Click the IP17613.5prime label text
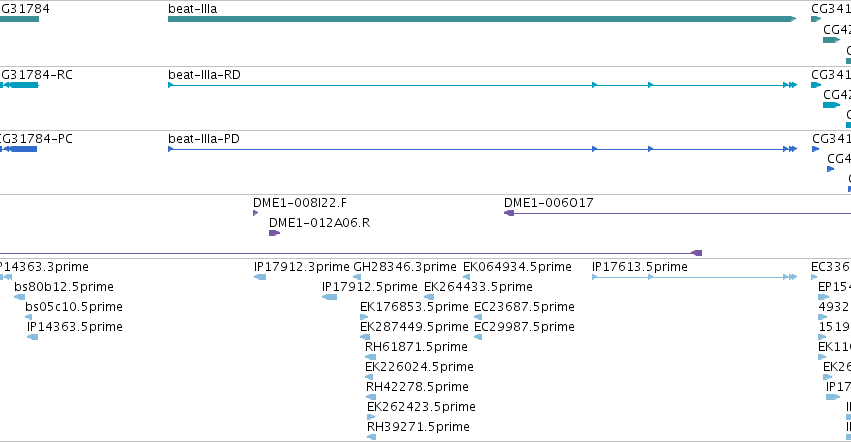851x442 pixels. (640, 267)
